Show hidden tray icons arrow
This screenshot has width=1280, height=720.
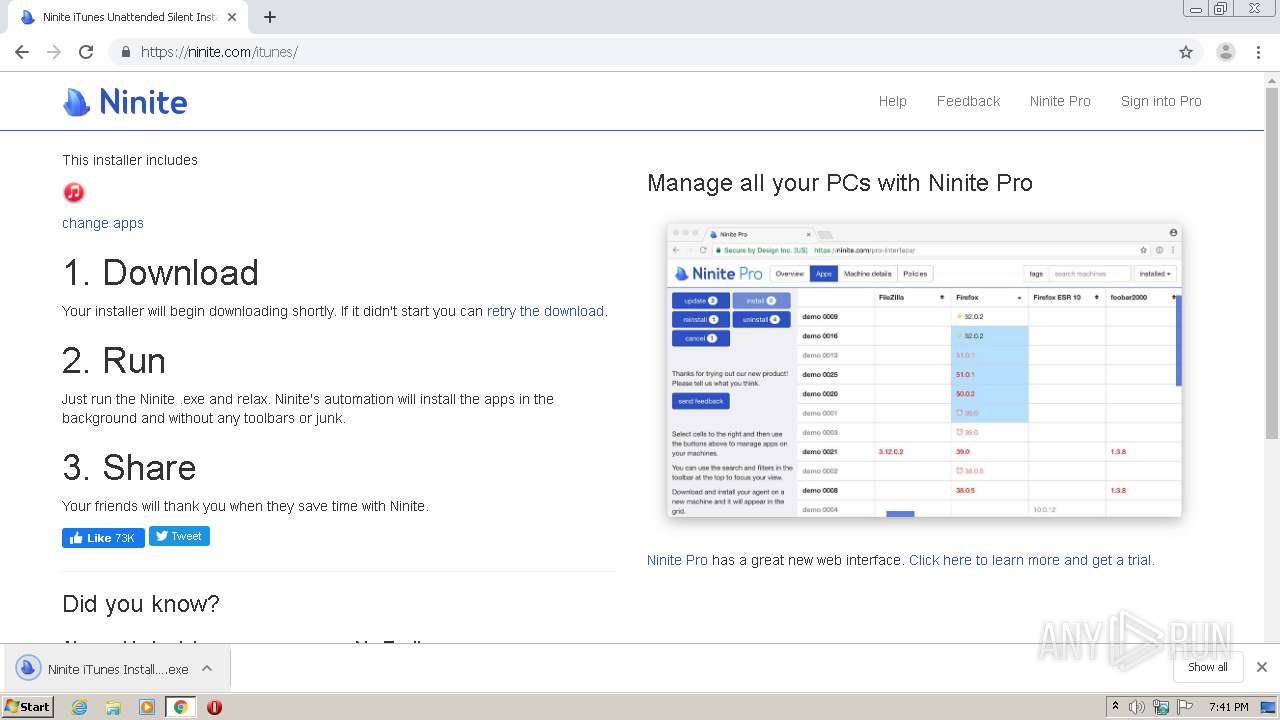pos(1115,706)
